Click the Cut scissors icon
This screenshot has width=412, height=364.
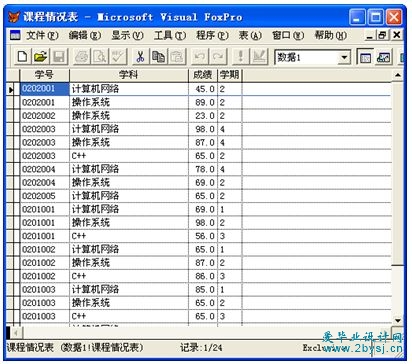pyautogui.click(x=141, y=57)
